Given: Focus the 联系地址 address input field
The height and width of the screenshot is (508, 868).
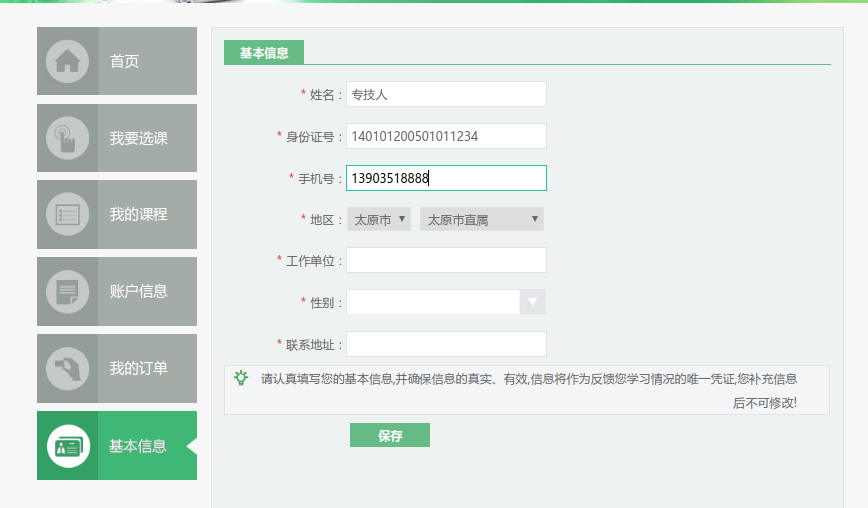Looking at the screenshot, I should 446,344.
